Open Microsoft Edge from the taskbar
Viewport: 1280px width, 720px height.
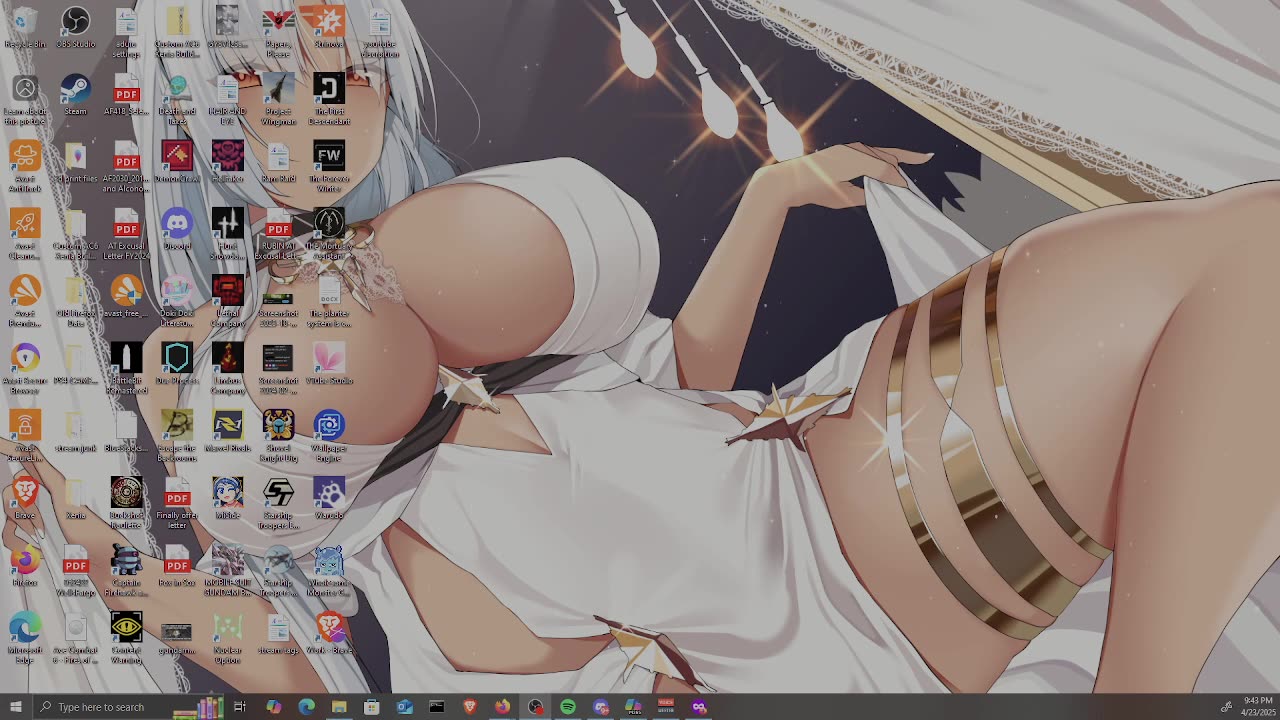pos(306,707)
